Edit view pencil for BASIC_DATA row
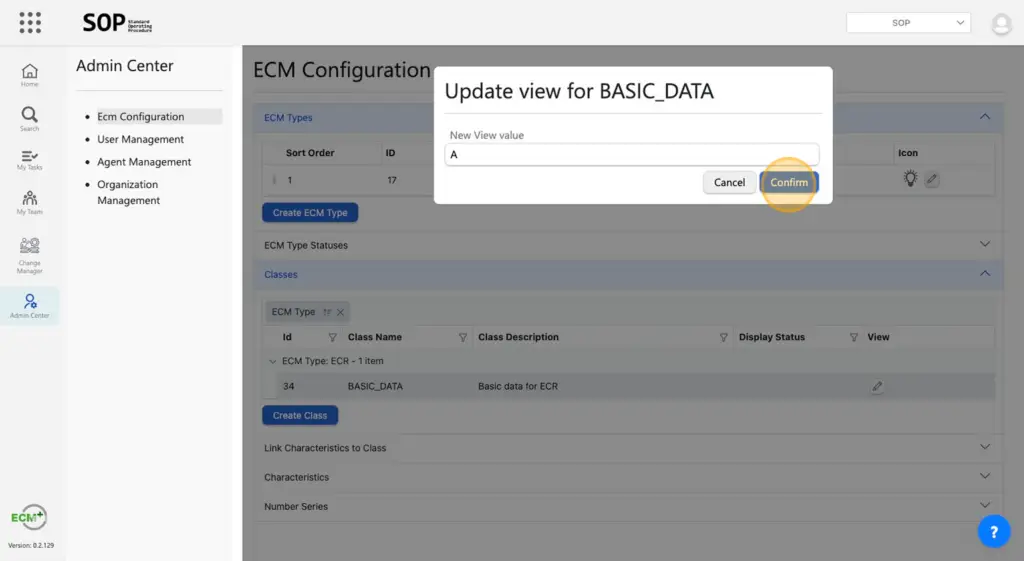 tap(877, 386)
